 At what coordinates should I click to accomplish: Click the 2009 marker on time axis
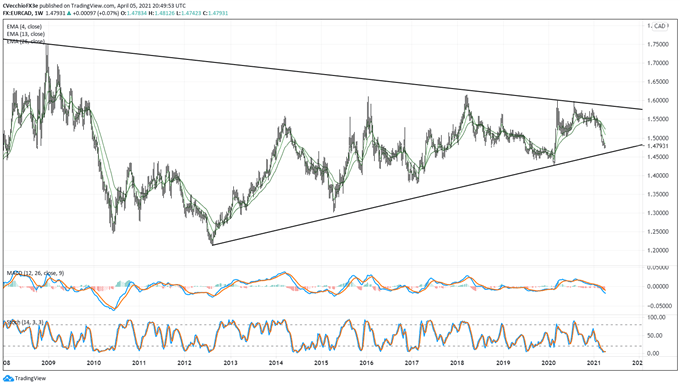click(x=48, y=363)
